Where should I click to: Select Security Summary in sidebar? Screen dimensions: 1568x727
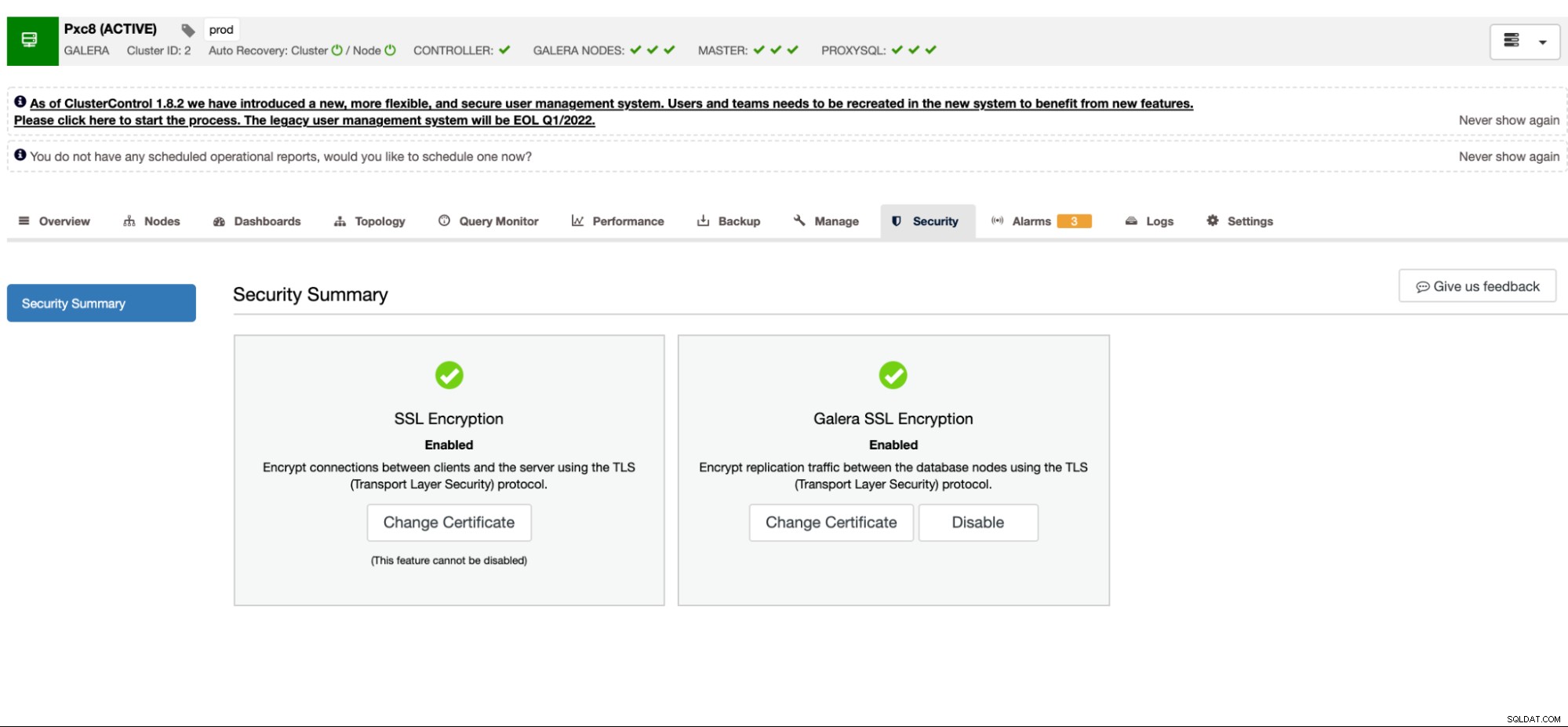point(101,303)
